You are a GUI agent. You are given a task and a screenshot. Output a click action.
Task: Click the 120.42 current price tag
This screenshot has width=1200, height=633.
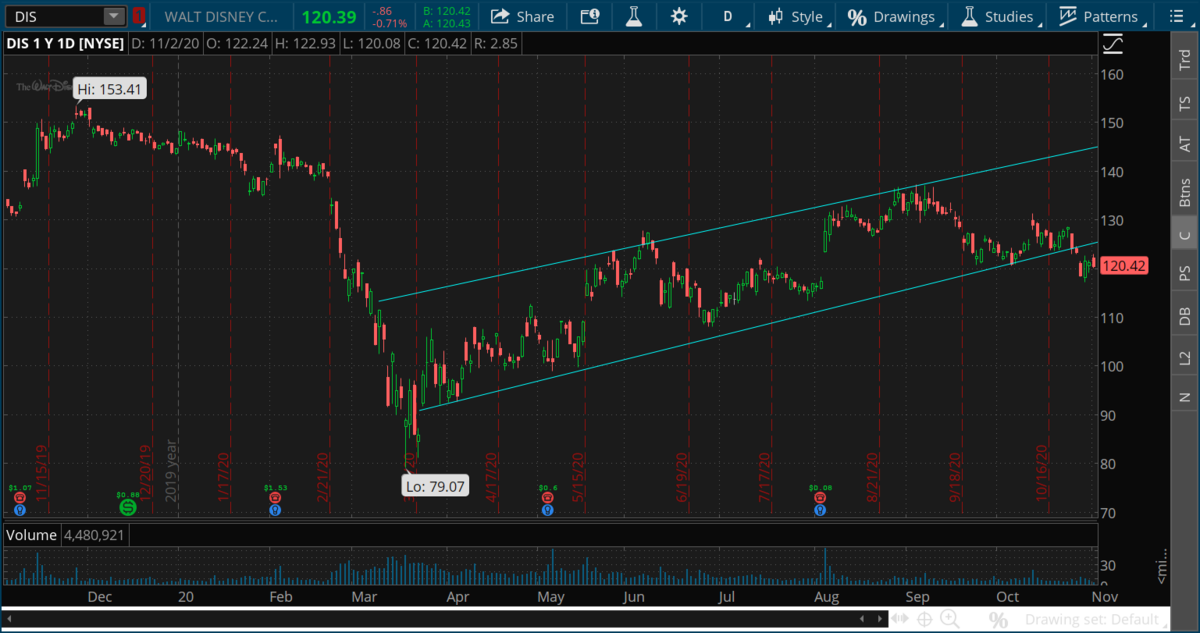tap(1125, 266)
